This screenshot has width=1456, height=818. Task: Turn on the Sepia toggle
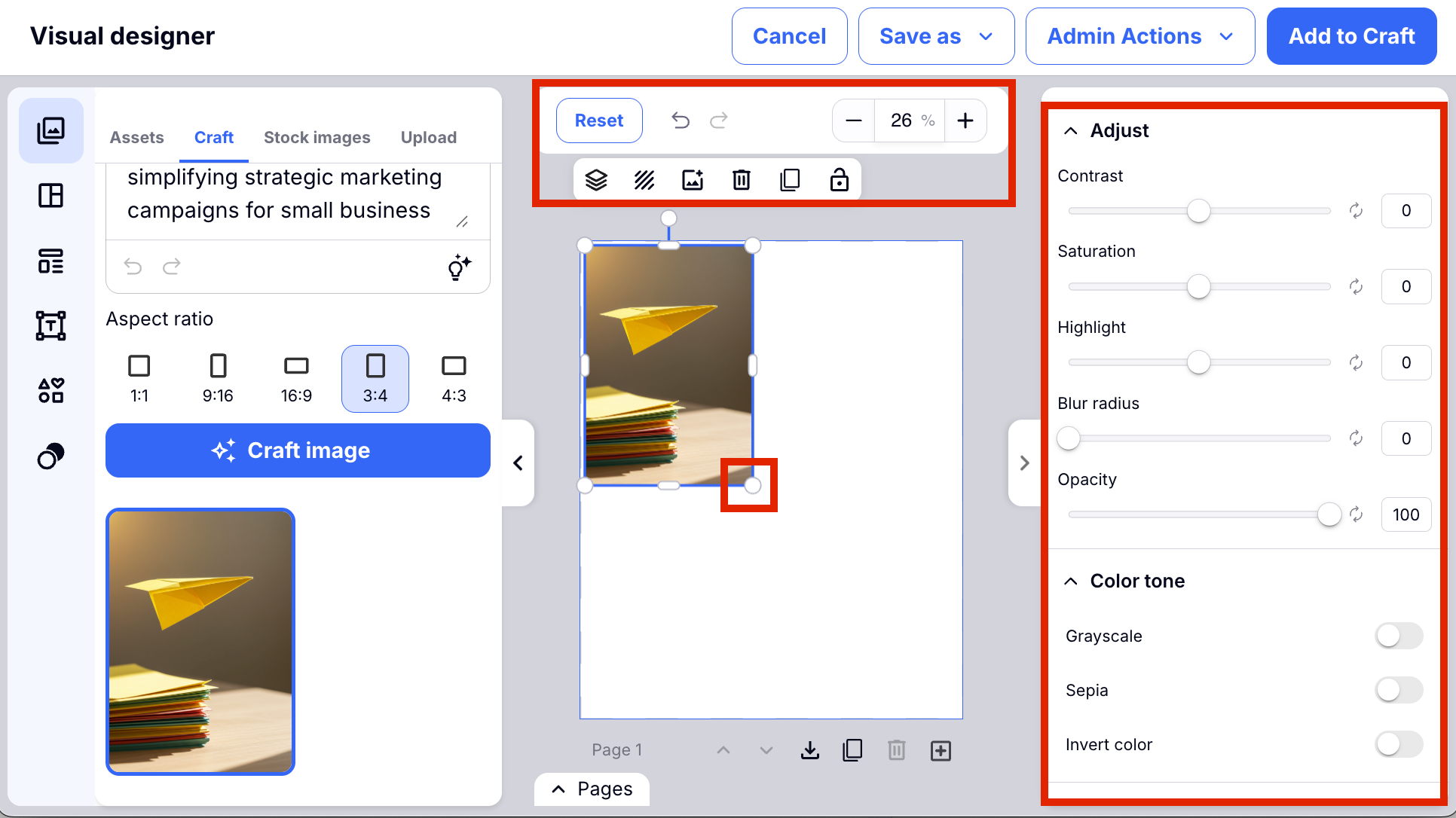point(1399,690)
